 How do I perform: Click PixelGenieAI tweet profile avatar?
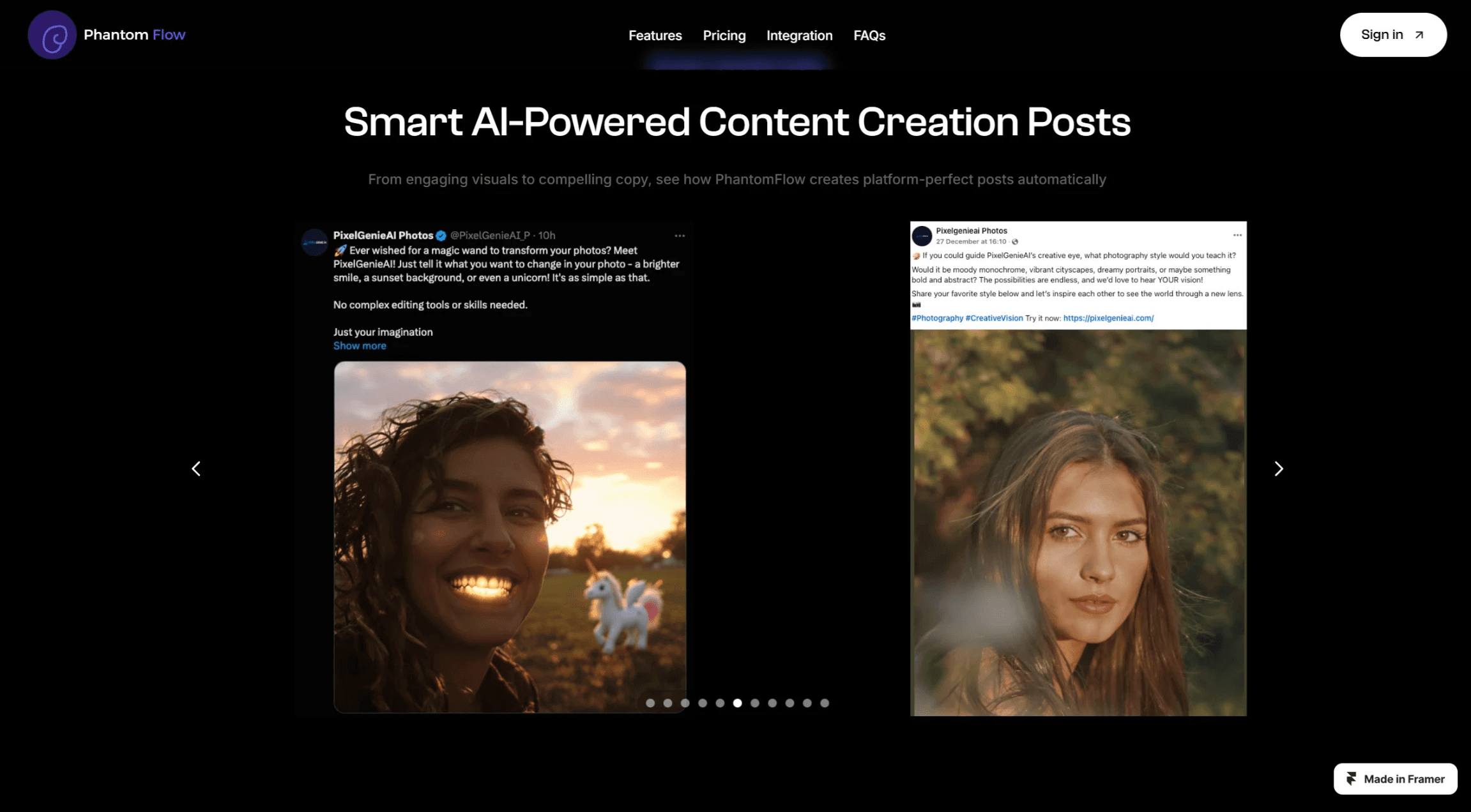pyautogui.click(x=314, y=243)
